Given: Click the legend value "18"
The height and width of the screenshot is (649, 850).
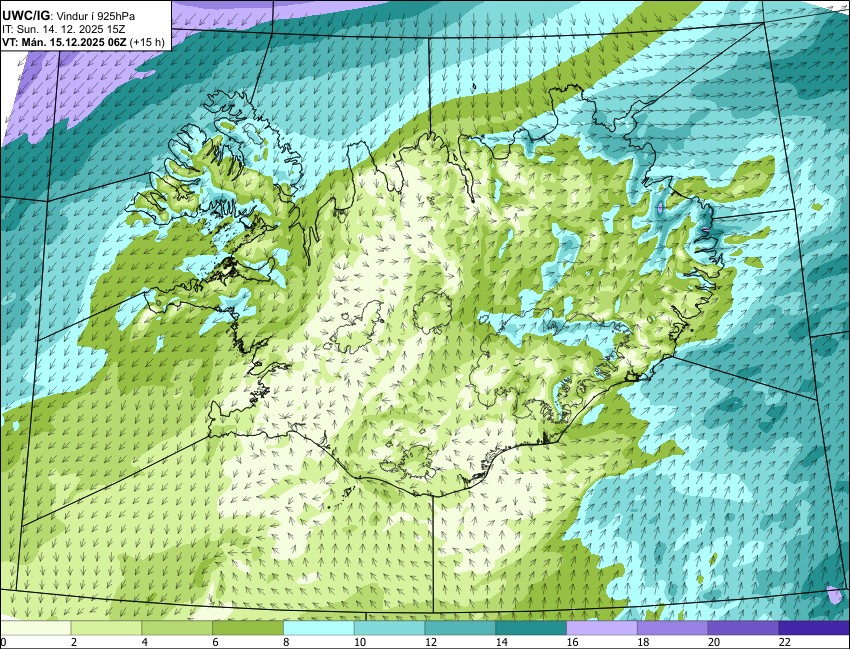Looking at the screenshot, I should pos(643,642).
